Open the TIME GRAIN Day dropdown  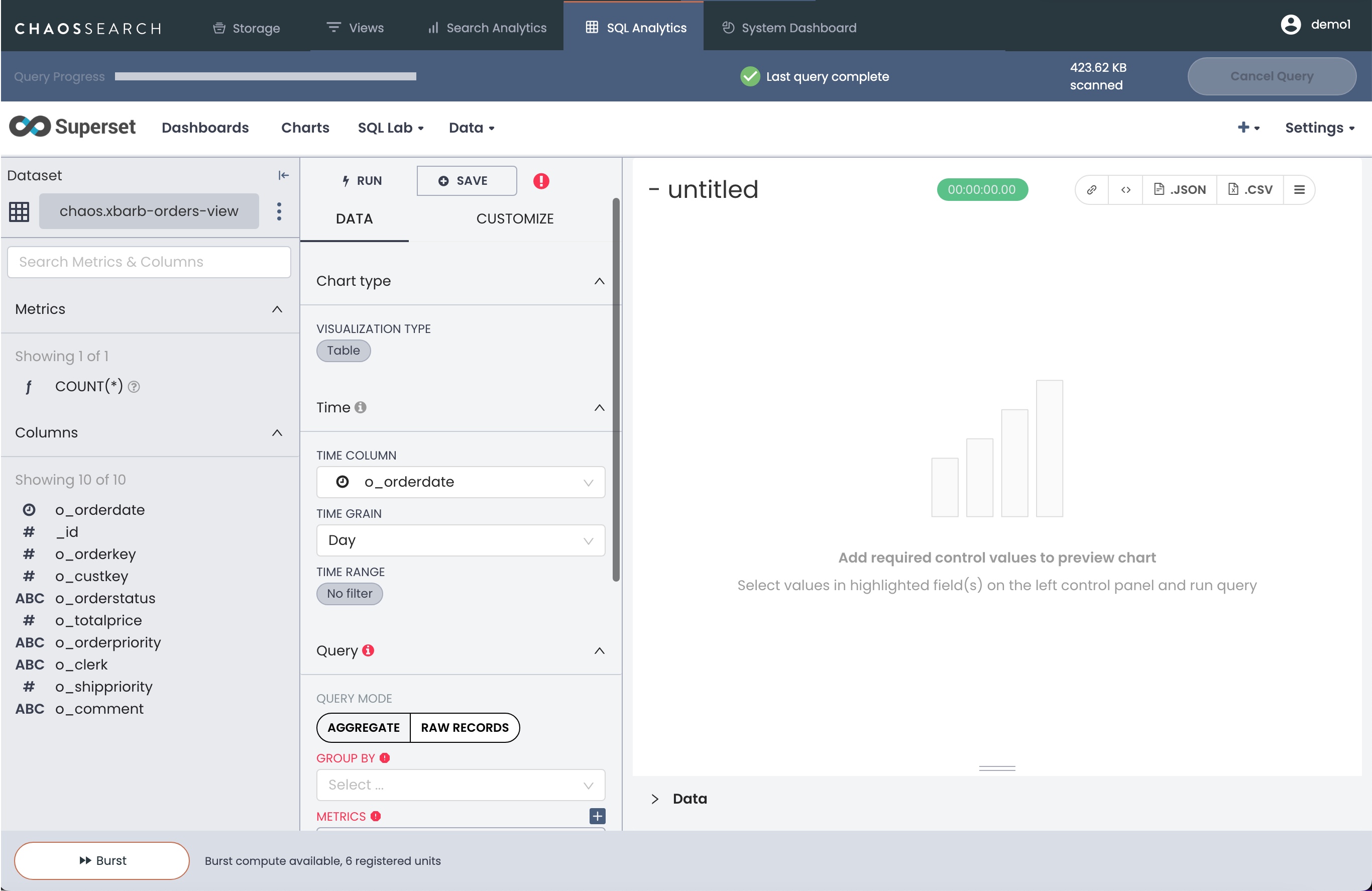[x=460, y=540]
